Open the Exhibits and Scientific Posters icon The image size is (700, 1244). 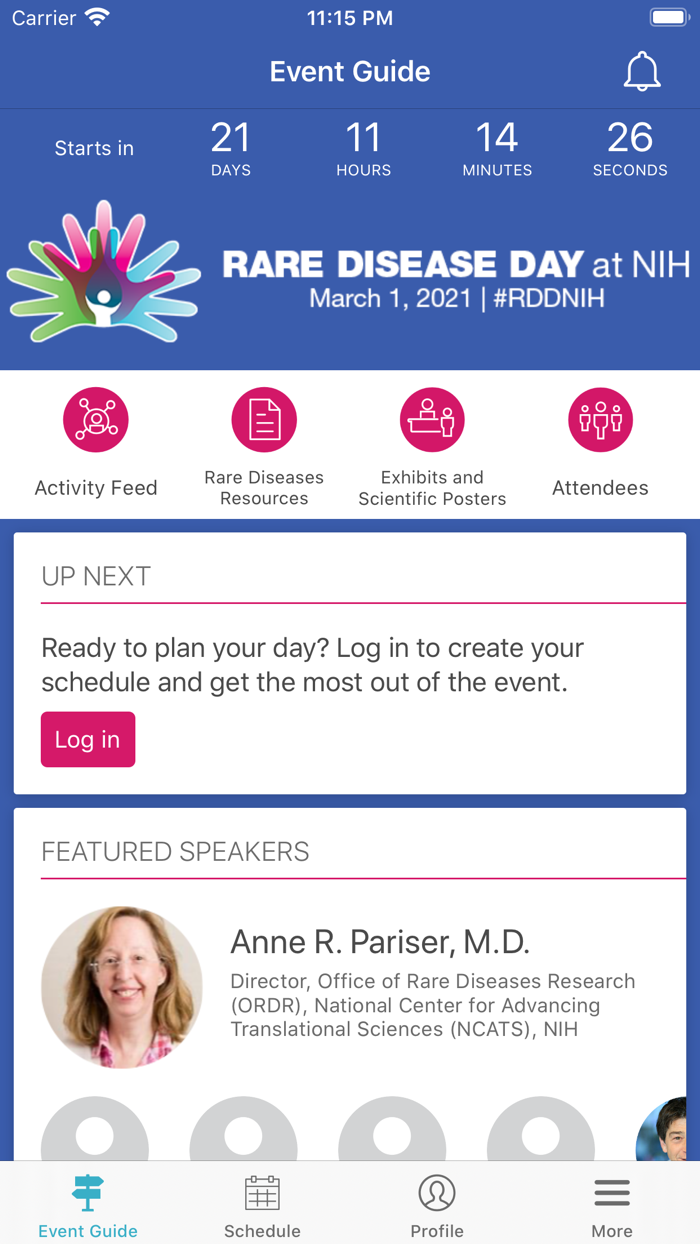tap(432, 420)
